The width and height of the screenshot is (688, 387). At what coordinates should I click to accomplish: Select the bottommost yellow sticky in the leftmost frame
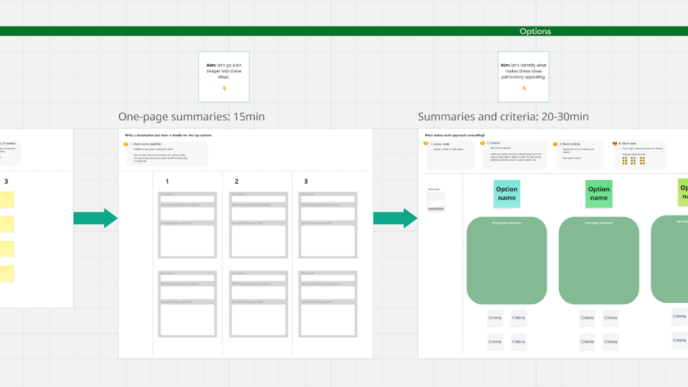point(7,273)
